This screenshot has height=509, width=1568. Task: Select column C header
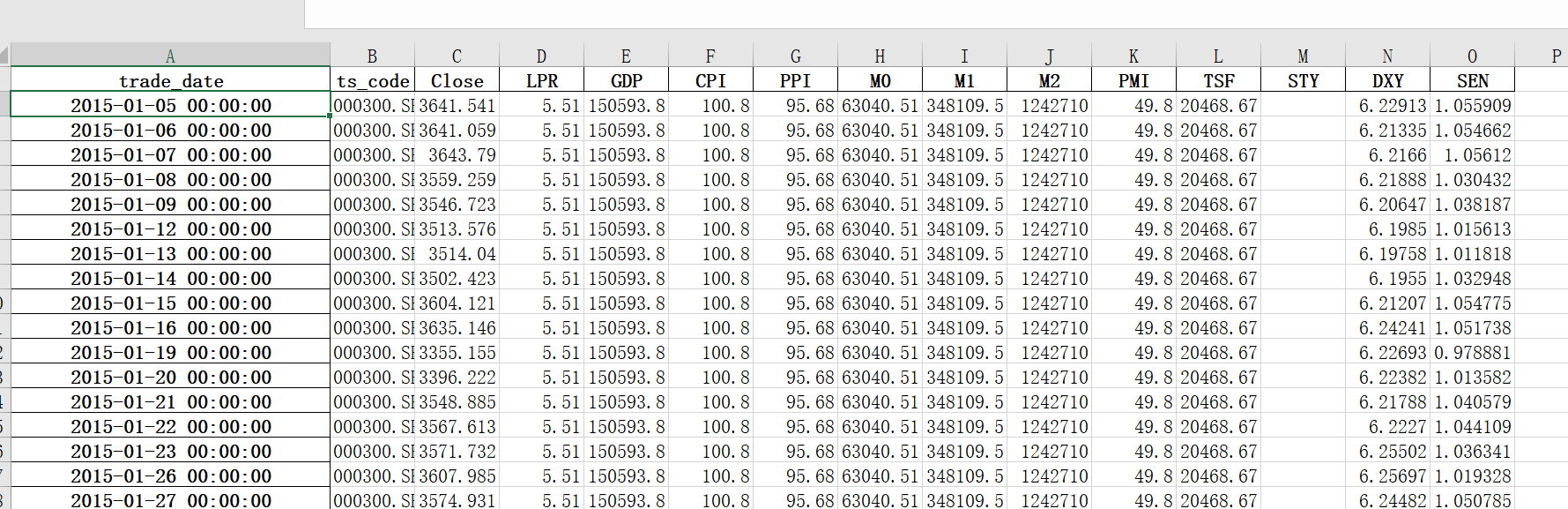click(457, 55)
